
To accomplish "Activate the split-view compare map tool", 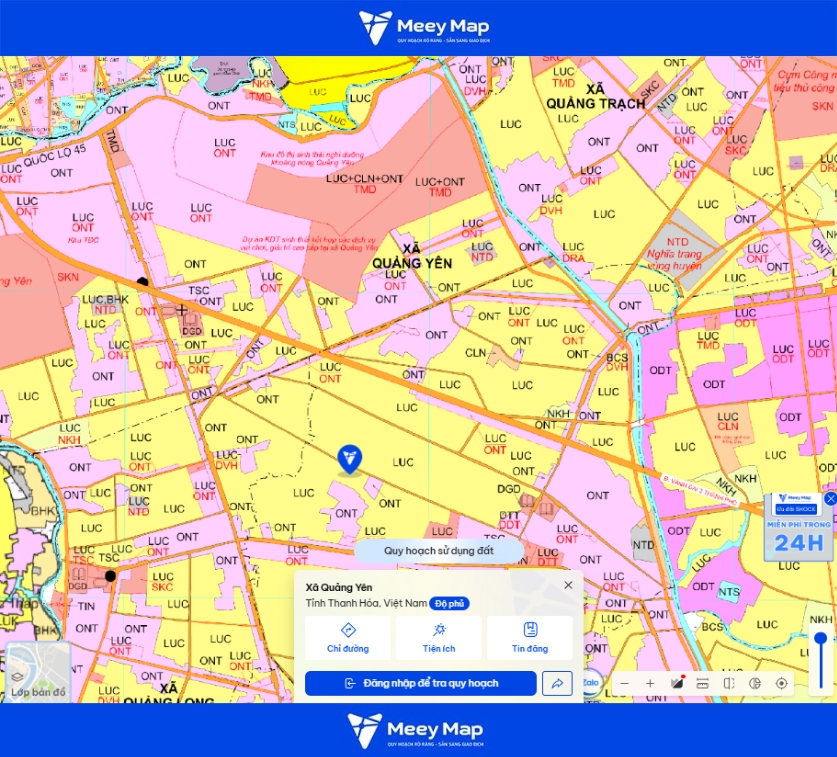I will click(729, 683).
